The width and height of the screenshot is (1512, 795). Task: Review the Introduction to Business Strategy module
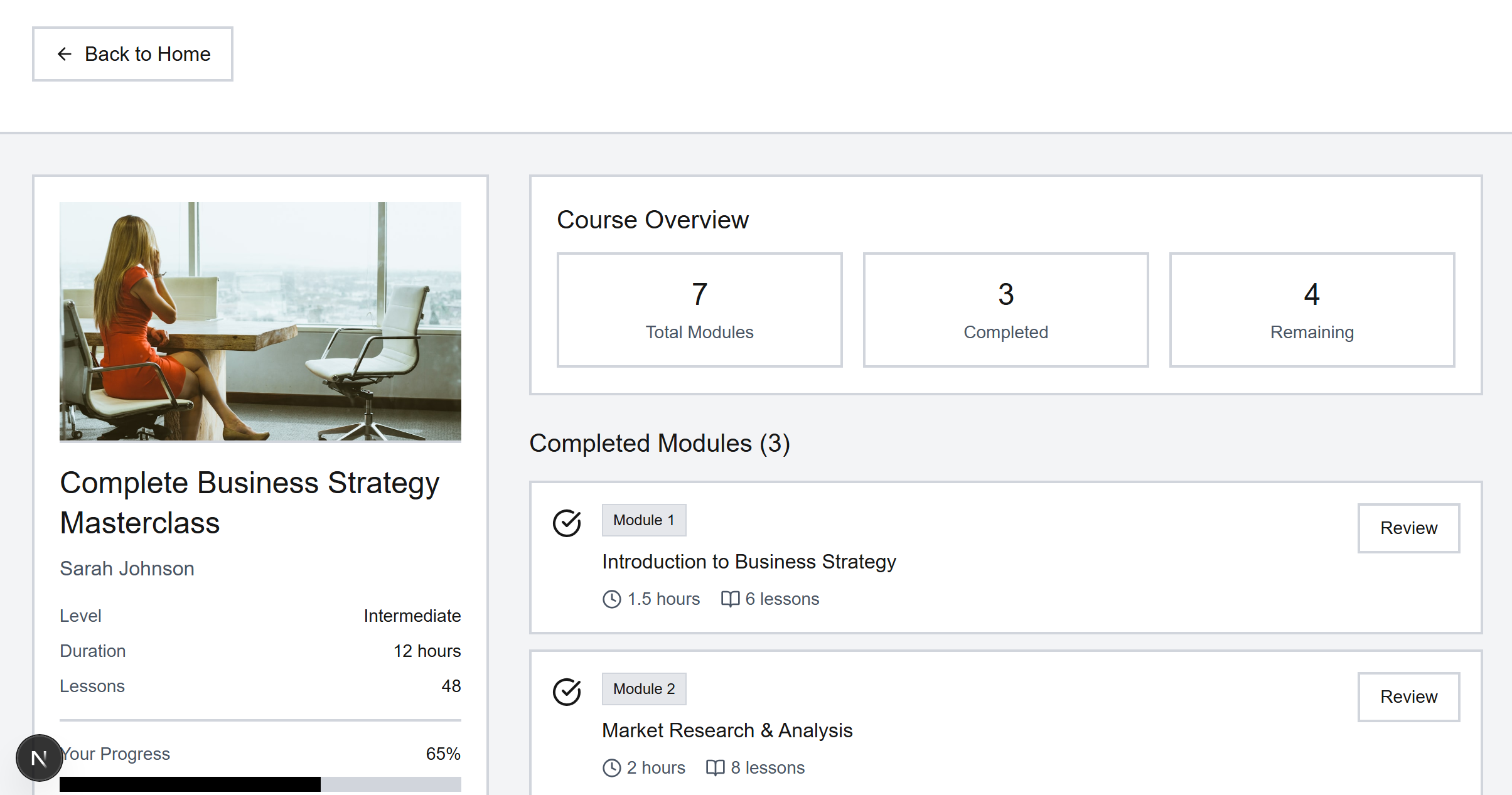click(x=1408, y=528)
